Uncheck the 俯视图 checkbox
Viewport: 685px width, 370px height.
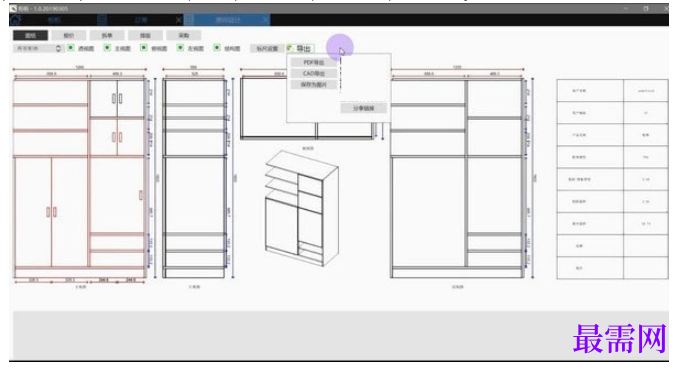coord(143,48)
